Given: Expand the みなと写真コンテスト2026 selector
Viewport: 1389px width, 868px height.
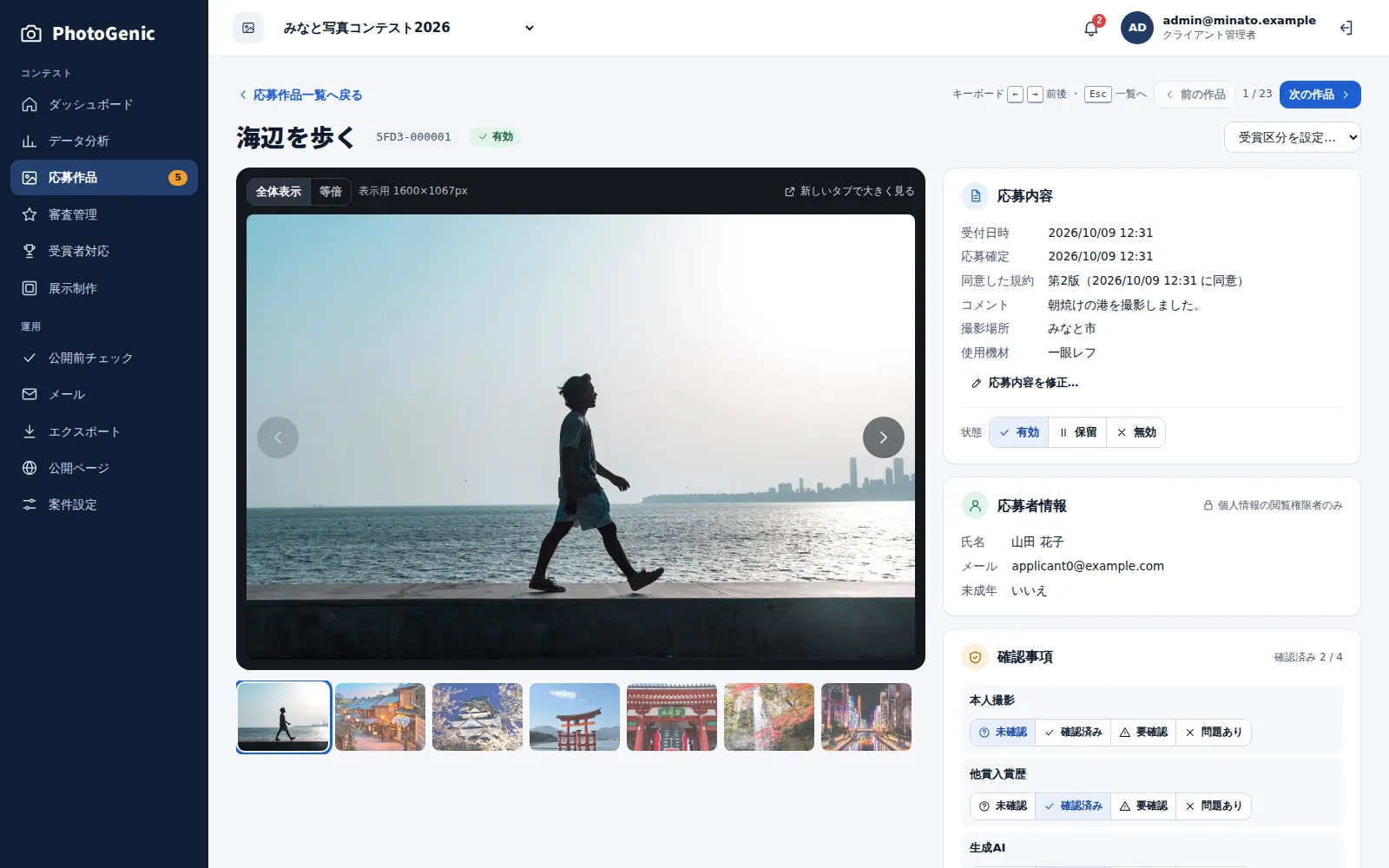Looking at the screenshot, I should 408,28.
